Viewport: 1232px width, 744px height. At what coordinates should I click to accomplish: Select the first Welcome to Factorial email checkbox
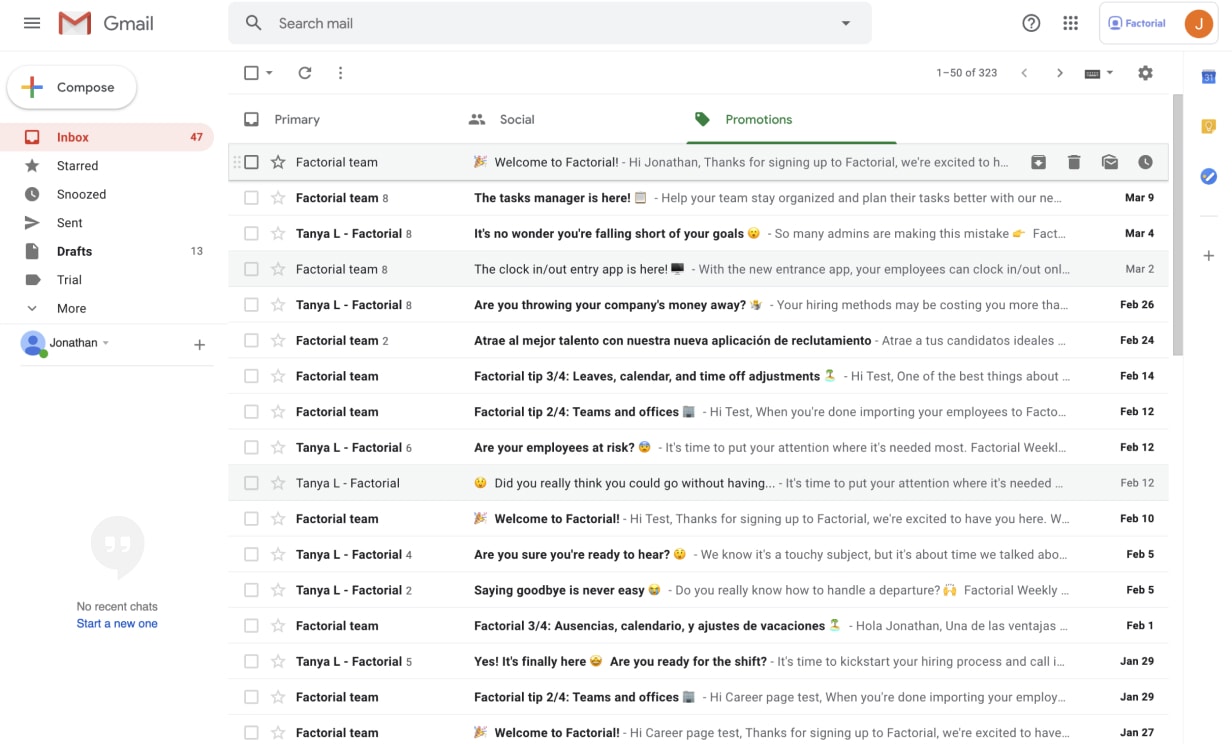click(x=251, y=162)
